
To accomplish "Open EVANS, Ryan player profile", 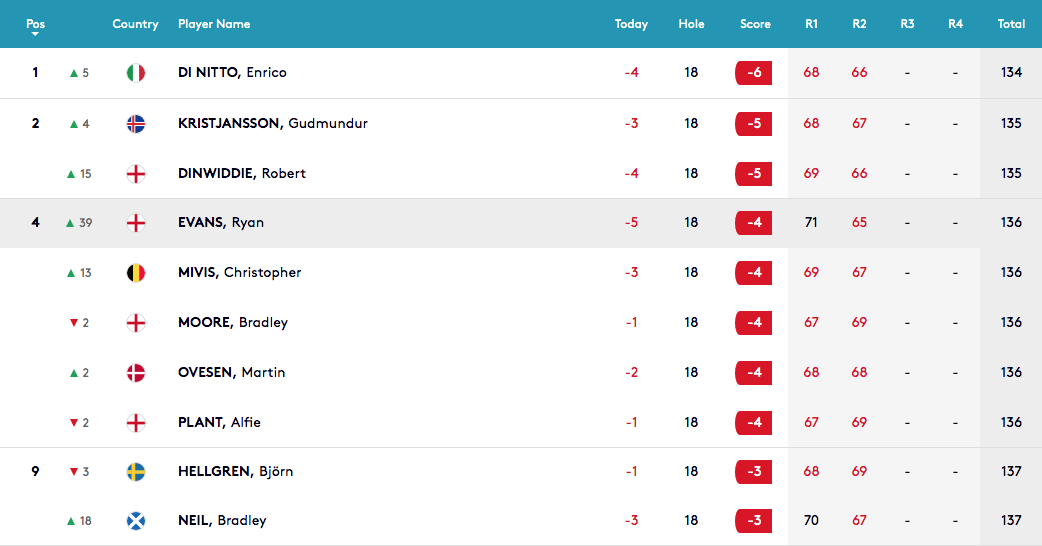I will click(x=221, y=223).
